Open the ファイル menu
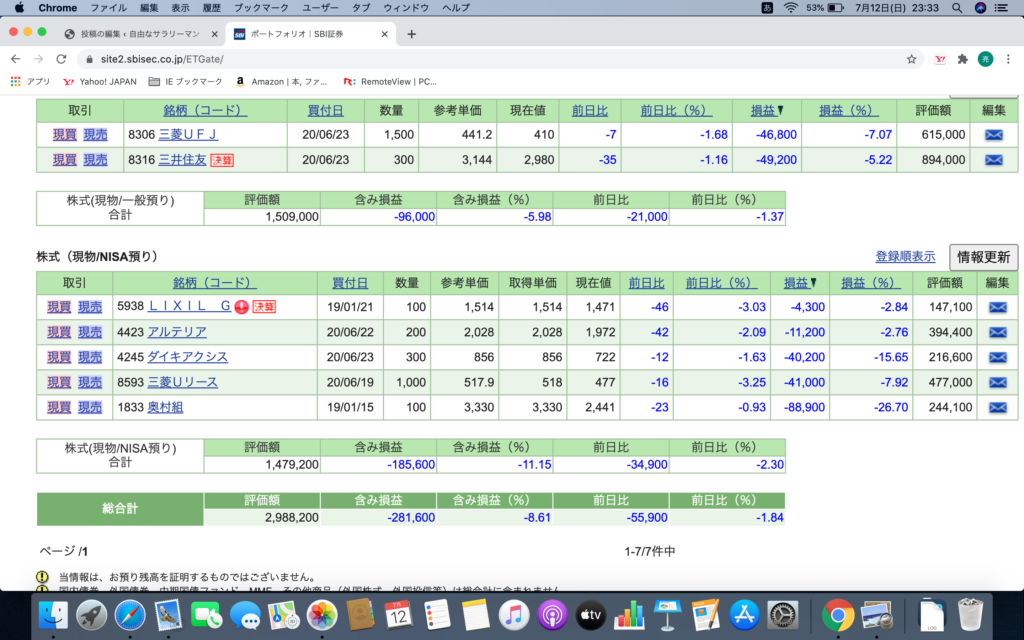This screenshot has height=640, width=1024. 108,8
